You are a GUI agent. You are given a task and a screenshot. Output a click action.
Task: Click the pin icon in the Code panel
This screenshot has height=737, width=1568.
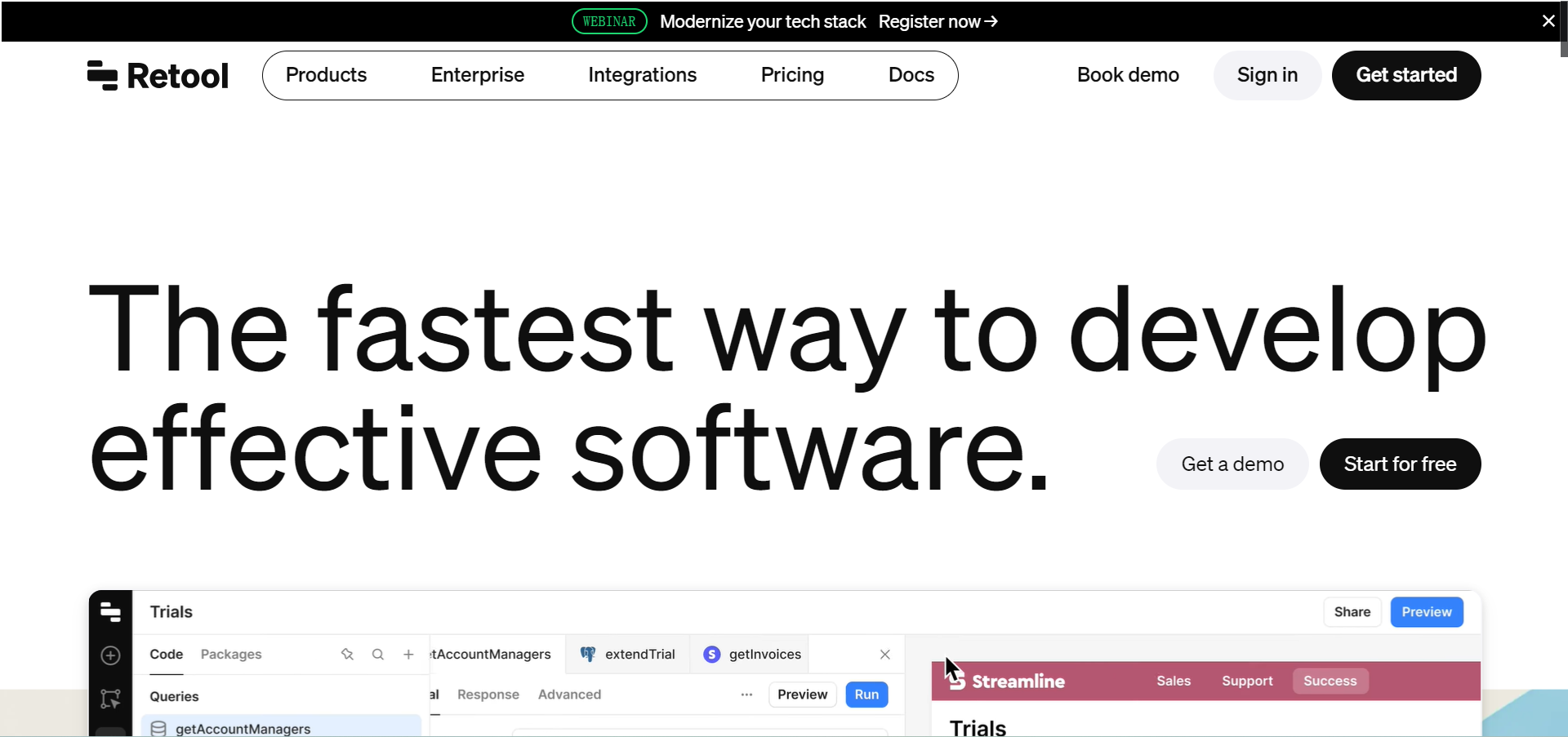(347, 655)
